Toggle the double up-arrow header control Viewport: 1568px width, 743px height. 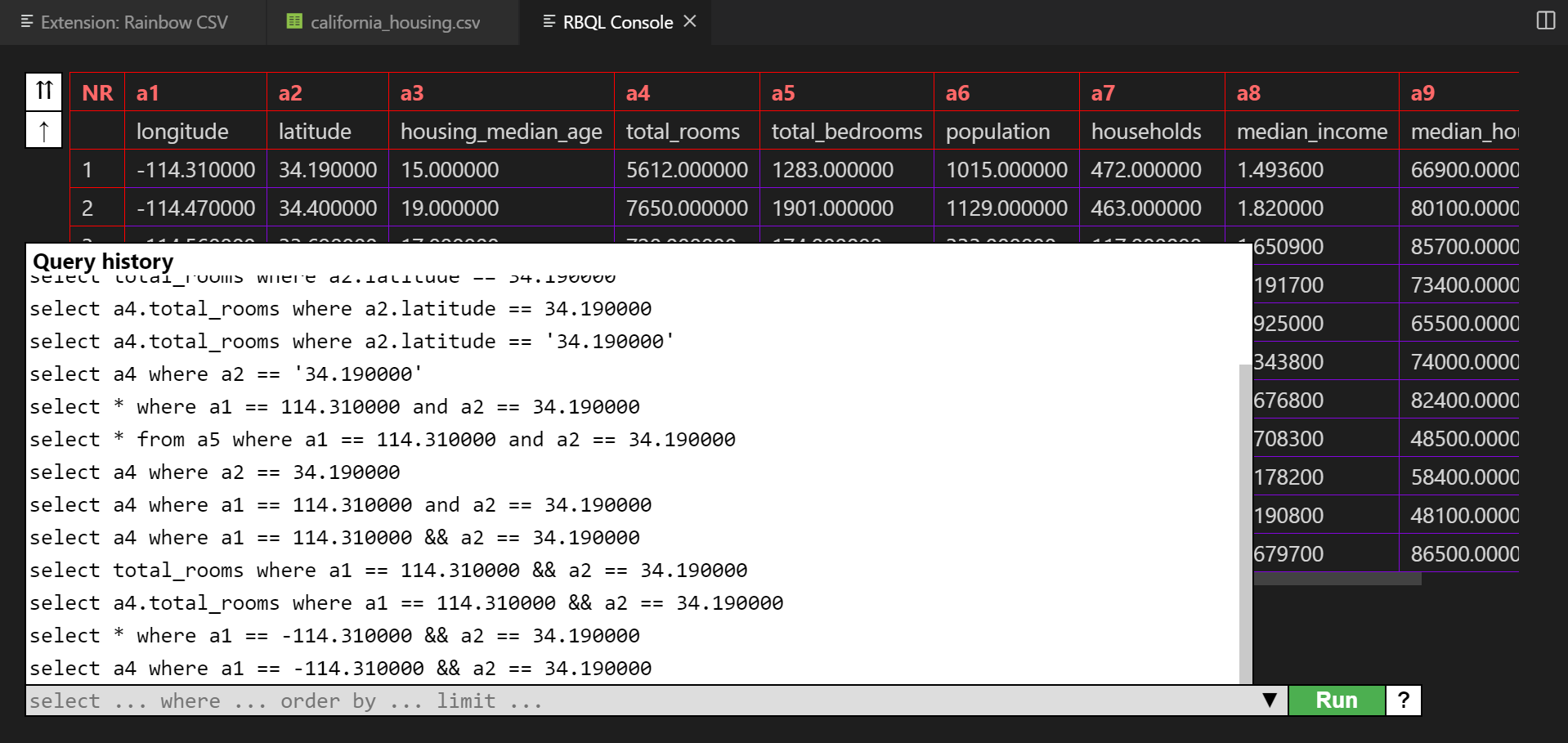click(x=43, y=92)
